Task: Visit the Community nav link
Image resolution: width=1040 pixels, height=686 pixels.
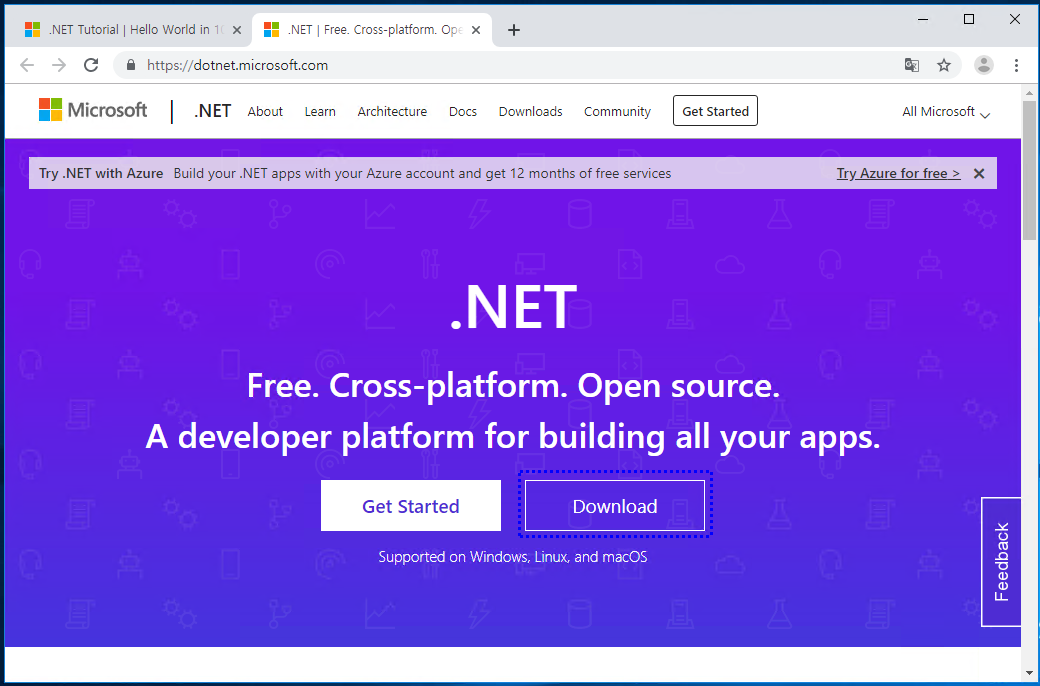Action: 618,111
